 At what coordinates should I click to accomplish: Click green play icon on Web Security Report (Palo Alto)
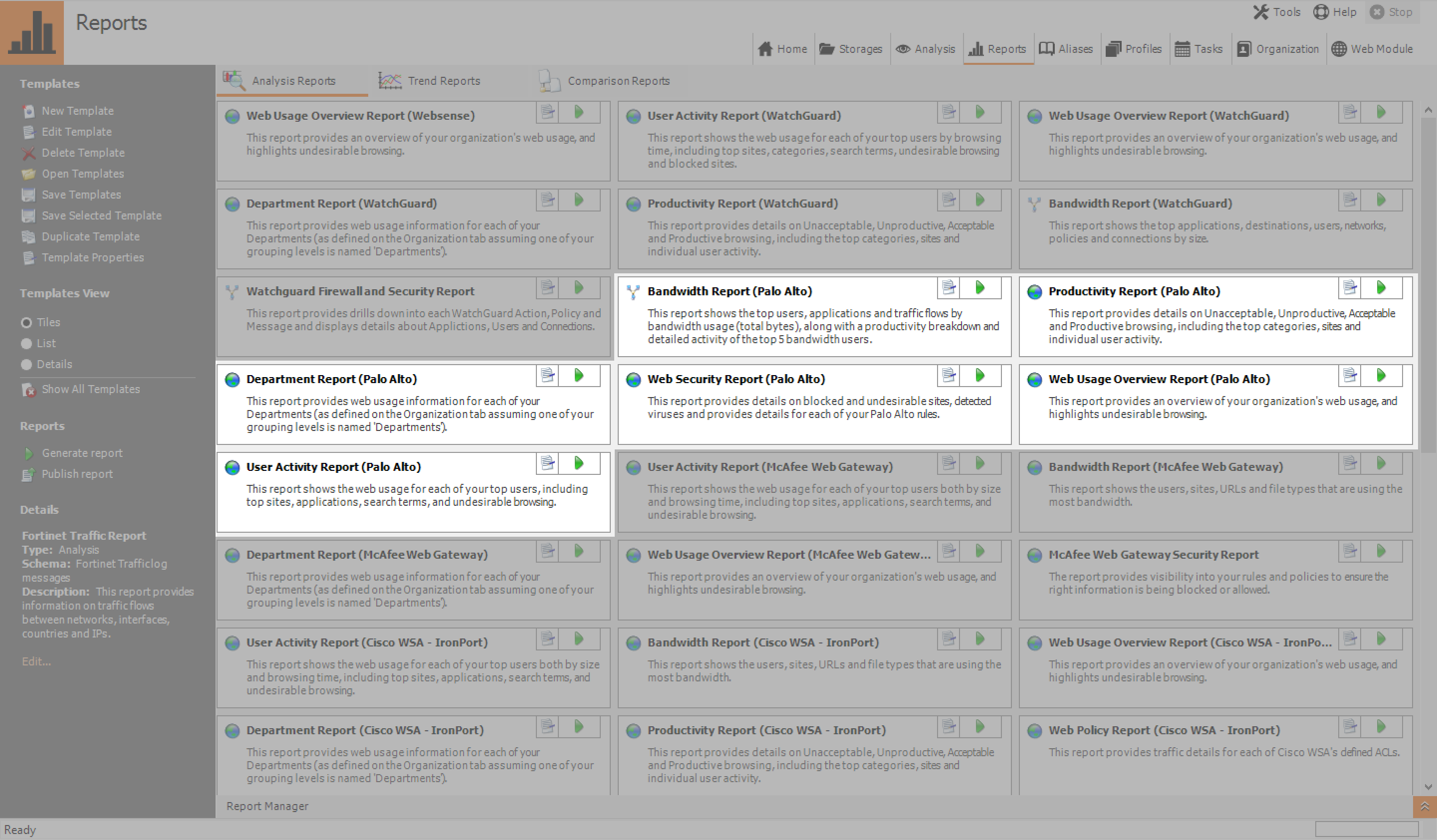click(x=979, y=376)
